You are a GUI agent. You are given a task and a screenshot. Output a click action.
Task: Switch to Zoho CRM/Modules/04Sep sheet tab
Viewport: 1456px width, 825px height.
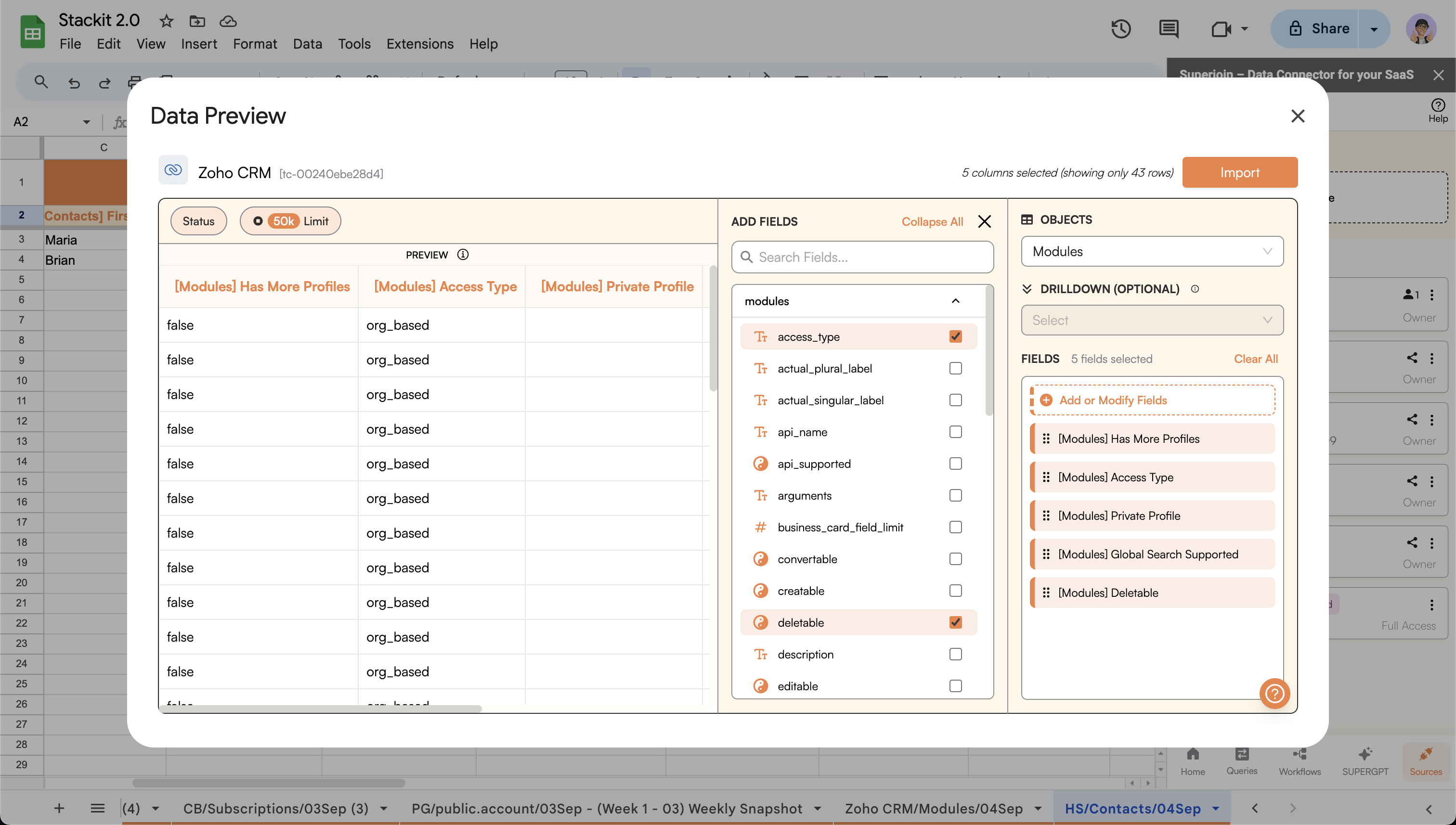[934, 808]
